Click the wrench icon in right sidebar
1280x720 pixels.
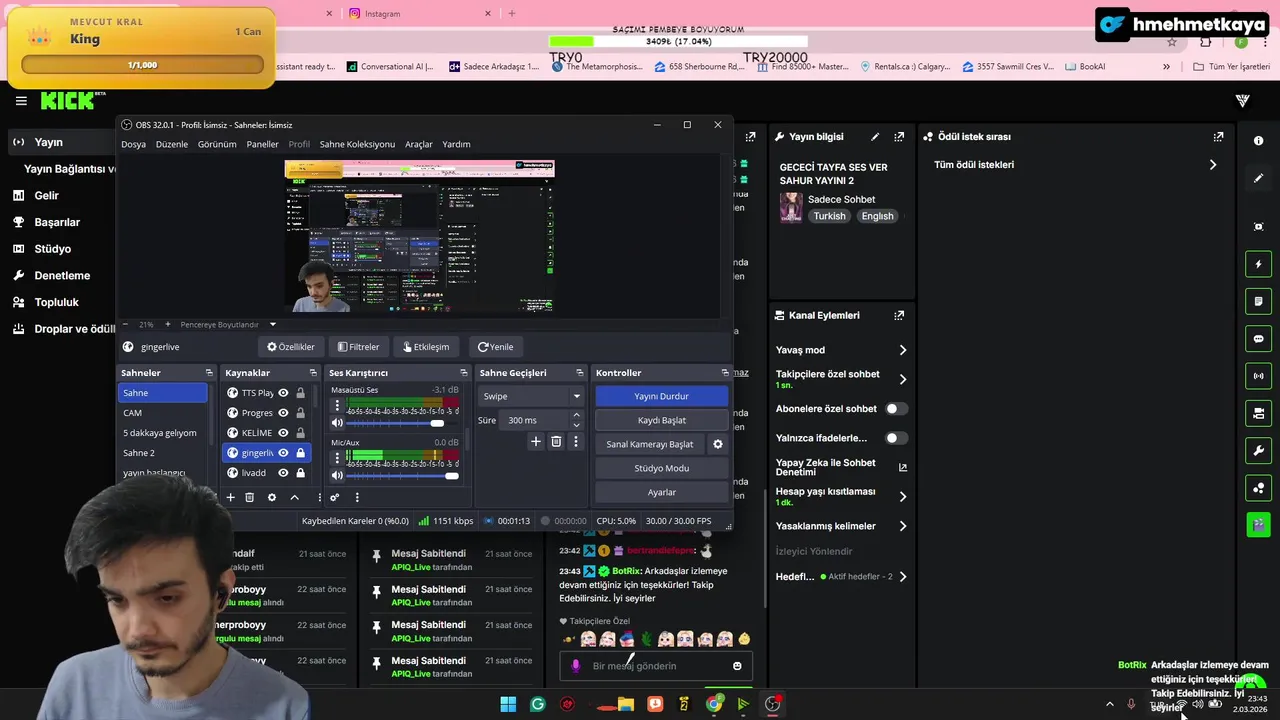pos(1258,451)
